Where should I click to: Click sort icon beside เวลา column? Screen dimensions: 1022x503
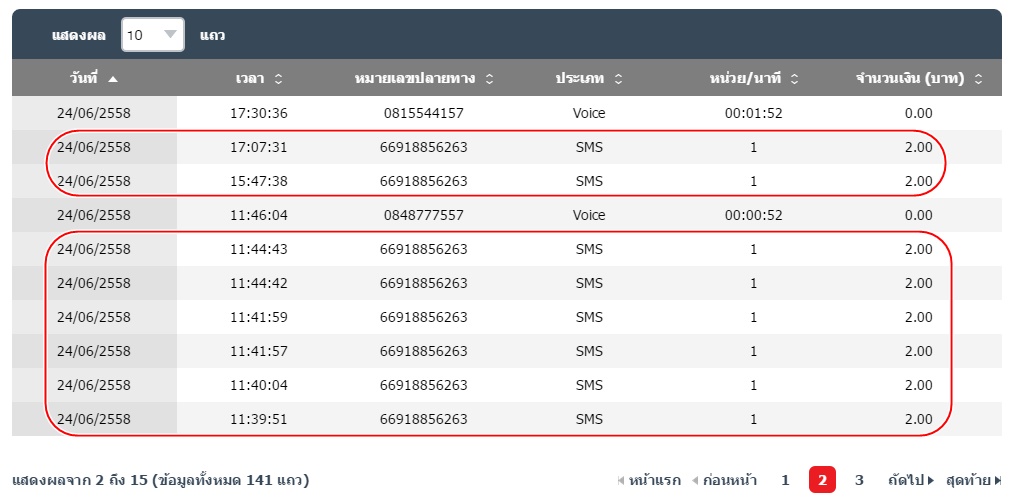click(x=278, y=79)
